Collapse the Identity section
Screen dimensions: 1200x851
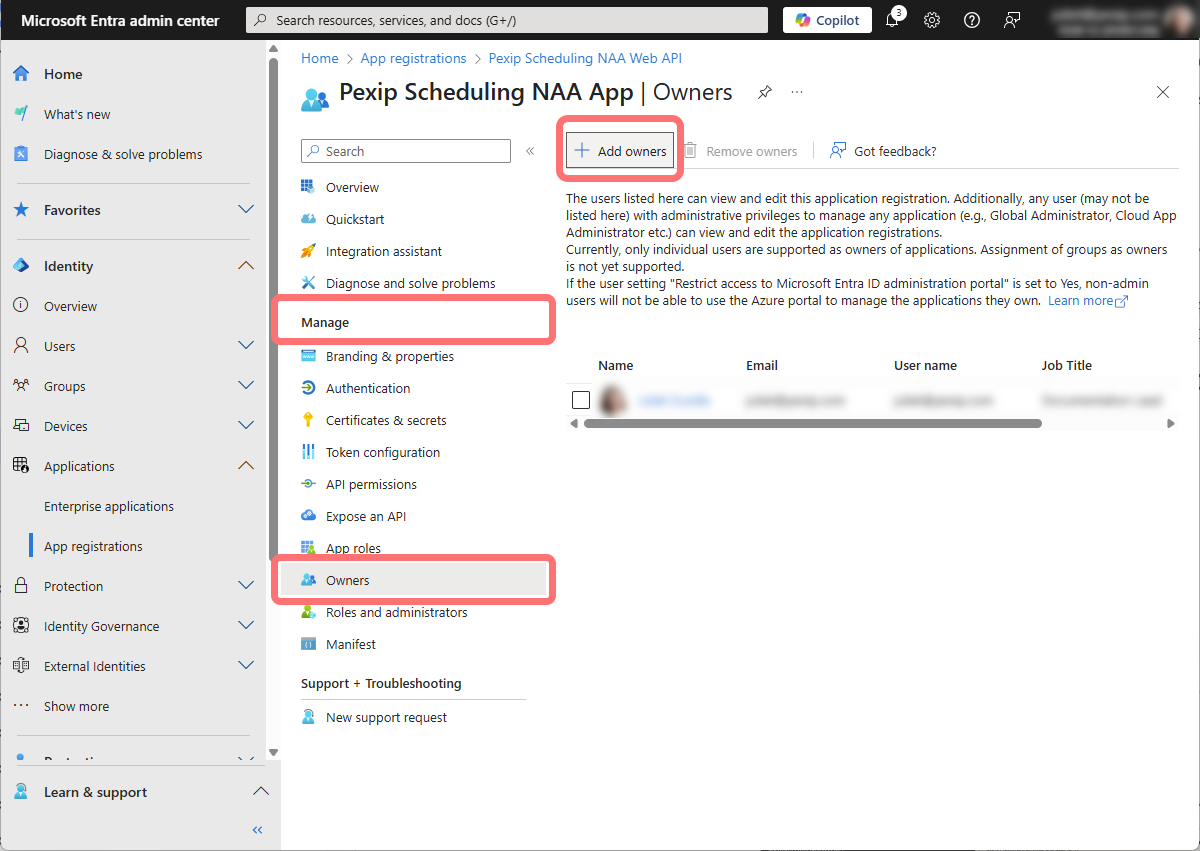245,266
